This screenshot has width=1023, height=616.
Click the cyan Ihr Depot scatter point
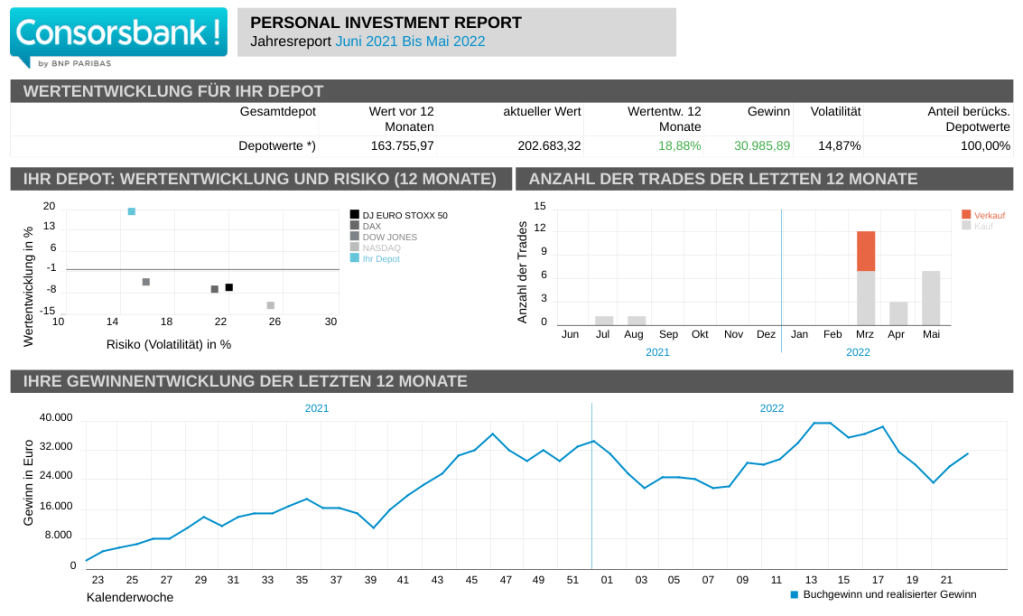tap(131, 211)
